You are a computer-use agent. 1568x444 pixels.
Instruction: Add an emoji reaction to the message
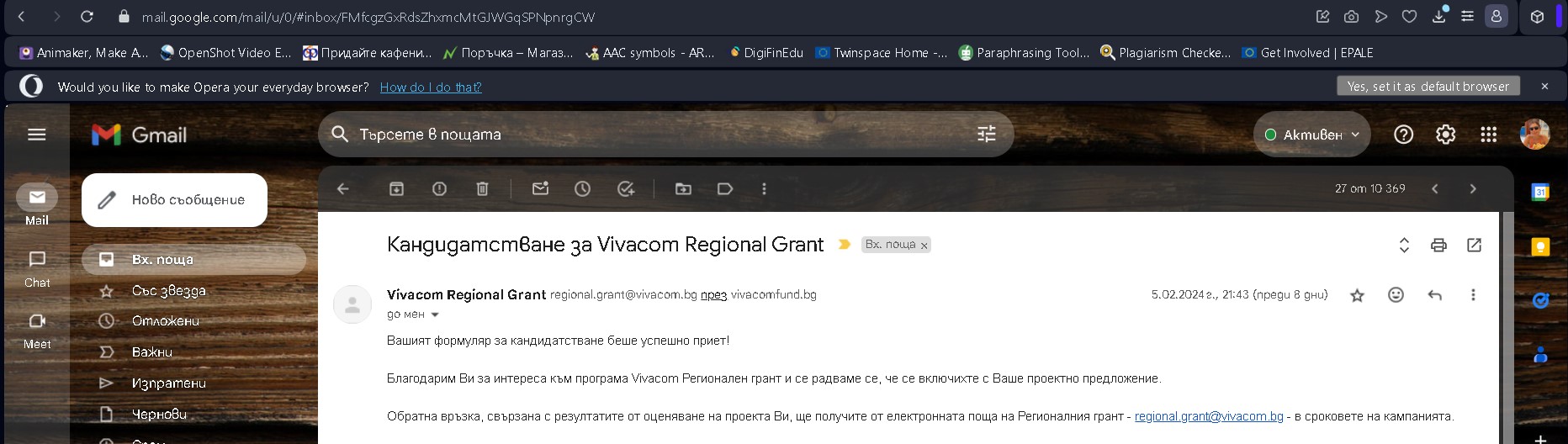click(x=1396, y=294)
